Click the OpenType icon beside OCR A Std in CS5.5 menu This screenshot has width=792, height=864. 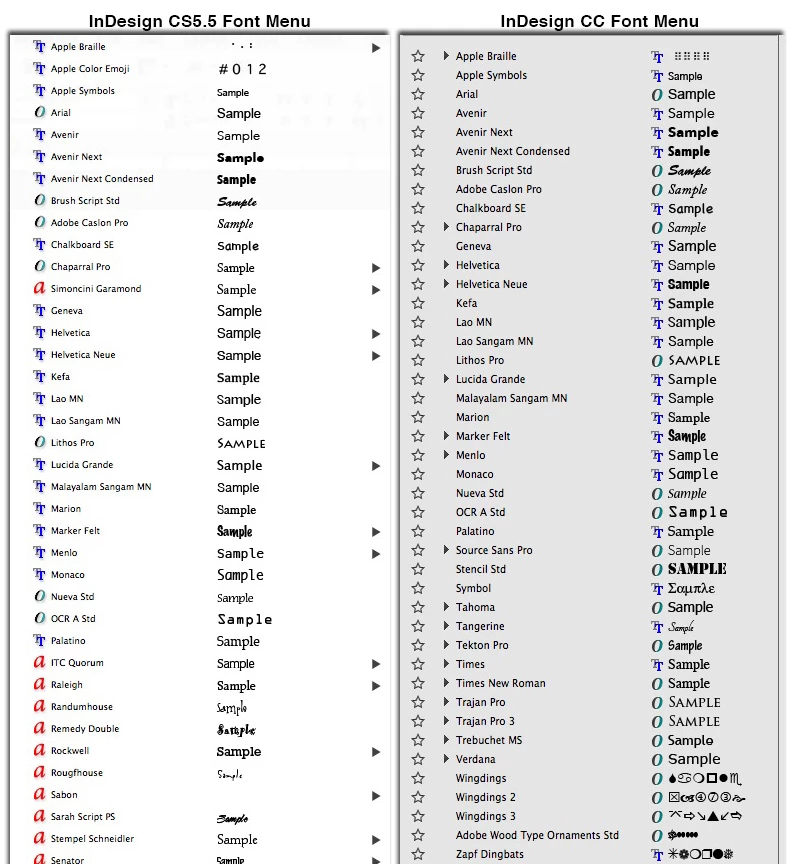coord(39,618)
